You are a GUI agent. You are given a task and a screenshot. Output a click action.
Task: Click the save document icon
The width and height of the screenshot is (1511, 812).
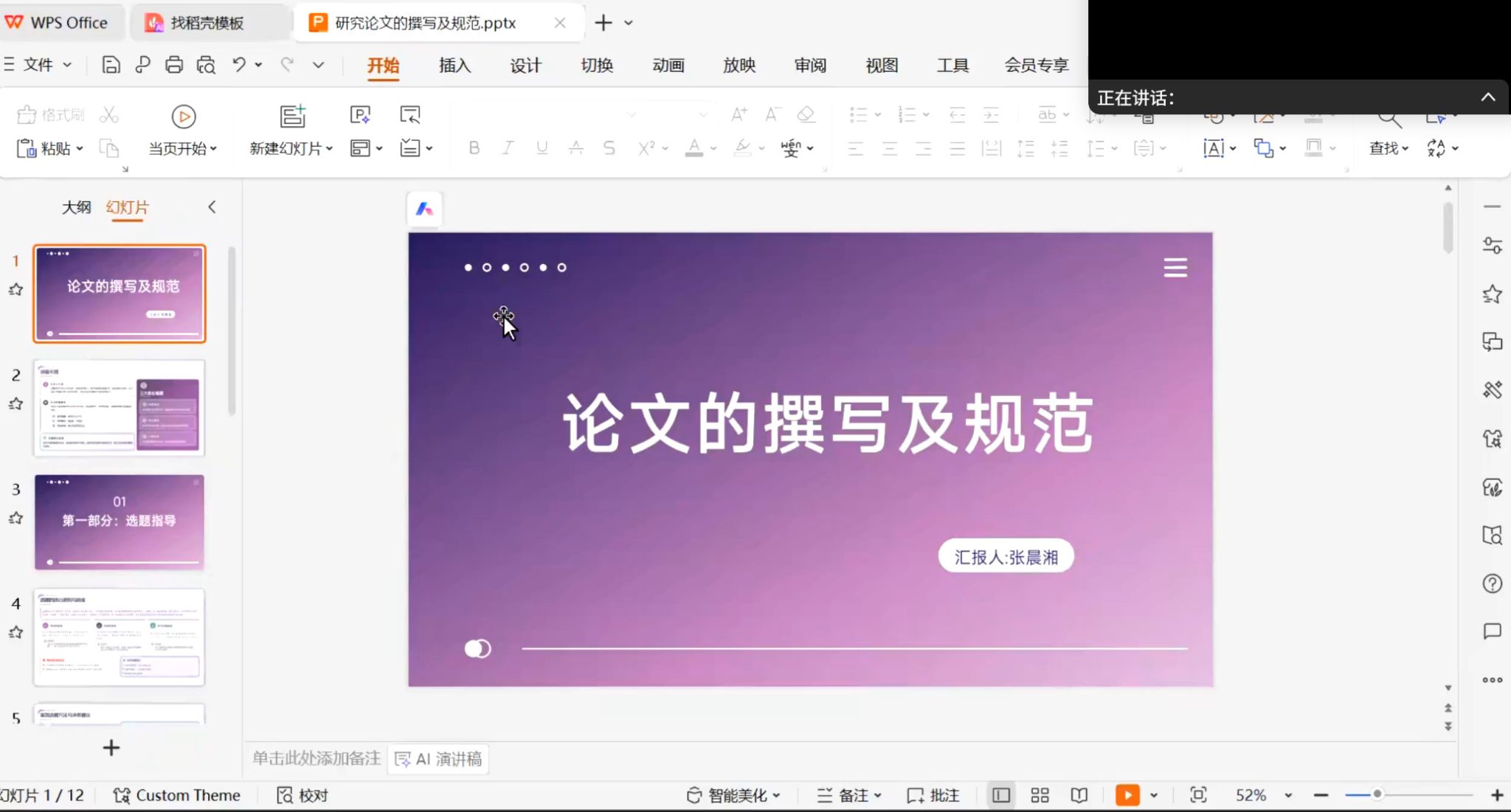coord(111,65)
